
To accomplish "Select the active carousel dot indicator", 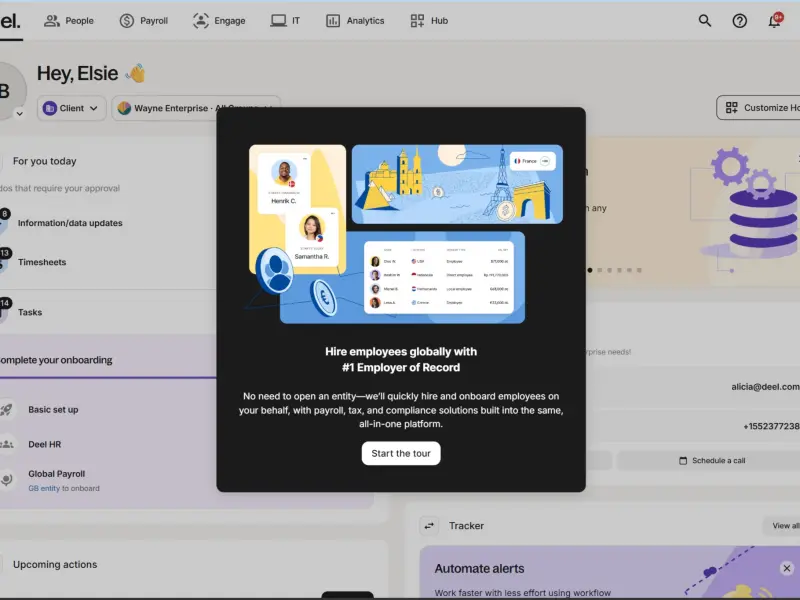I will 590,270.
